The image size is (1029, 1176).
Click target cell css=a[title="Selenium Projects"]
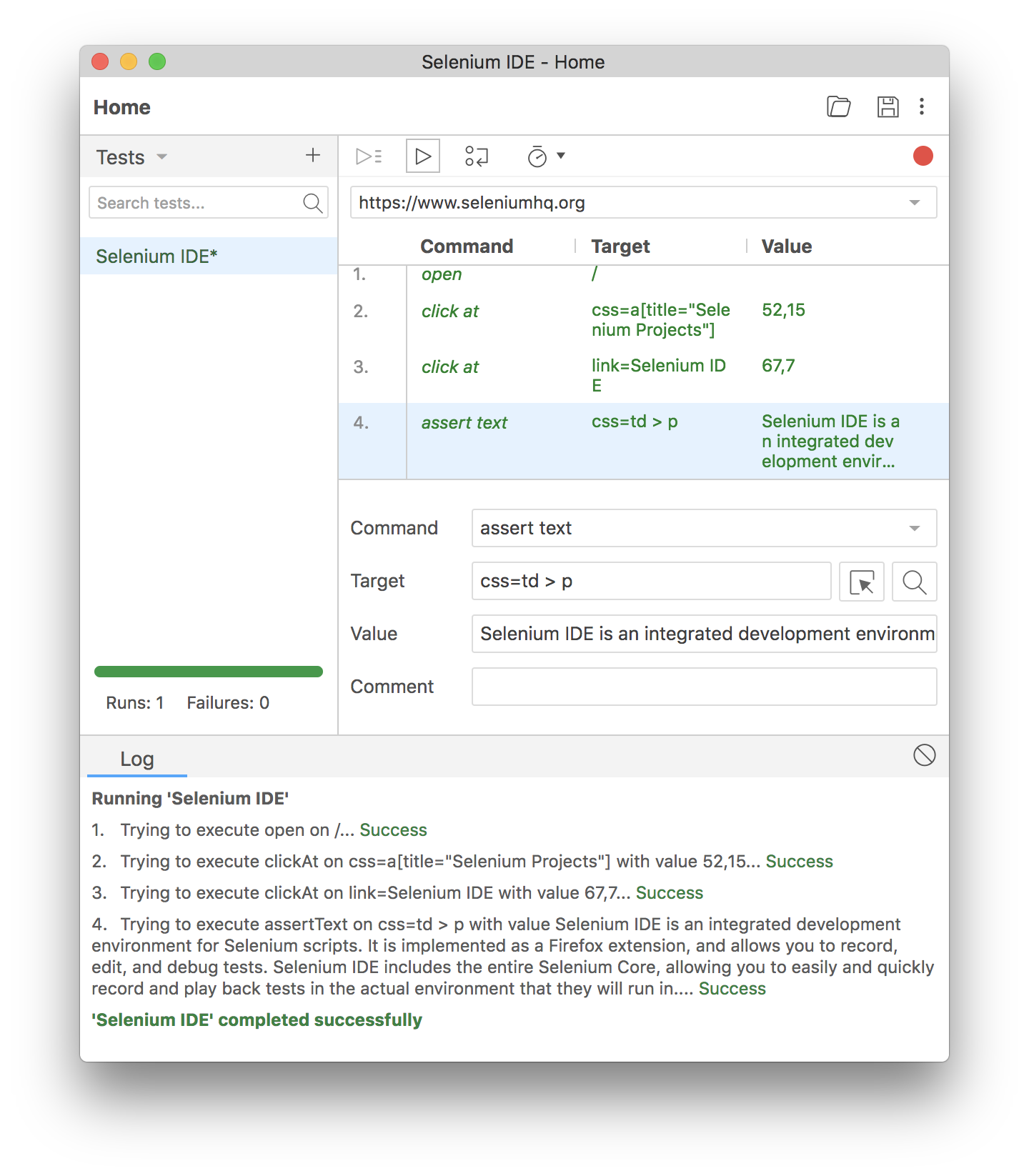click(661, 320)
